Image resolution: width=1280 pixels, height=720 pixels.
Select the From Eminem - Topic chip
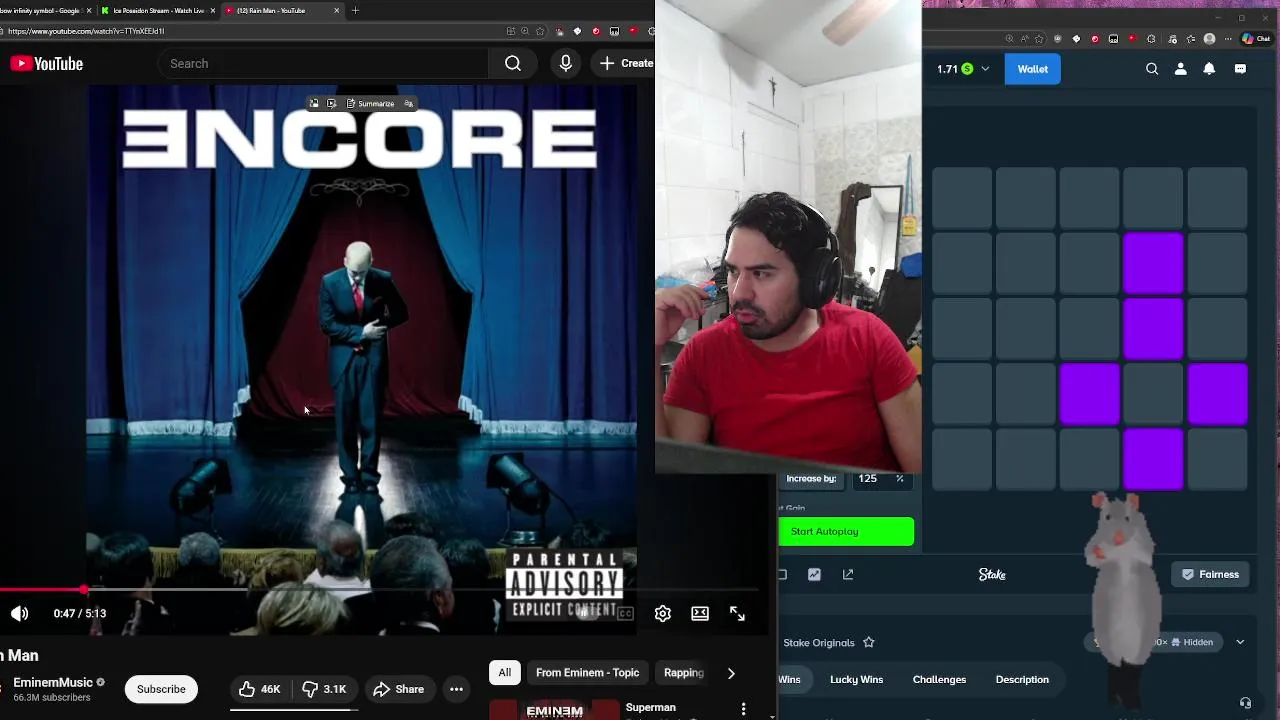(x=587, y=673)
